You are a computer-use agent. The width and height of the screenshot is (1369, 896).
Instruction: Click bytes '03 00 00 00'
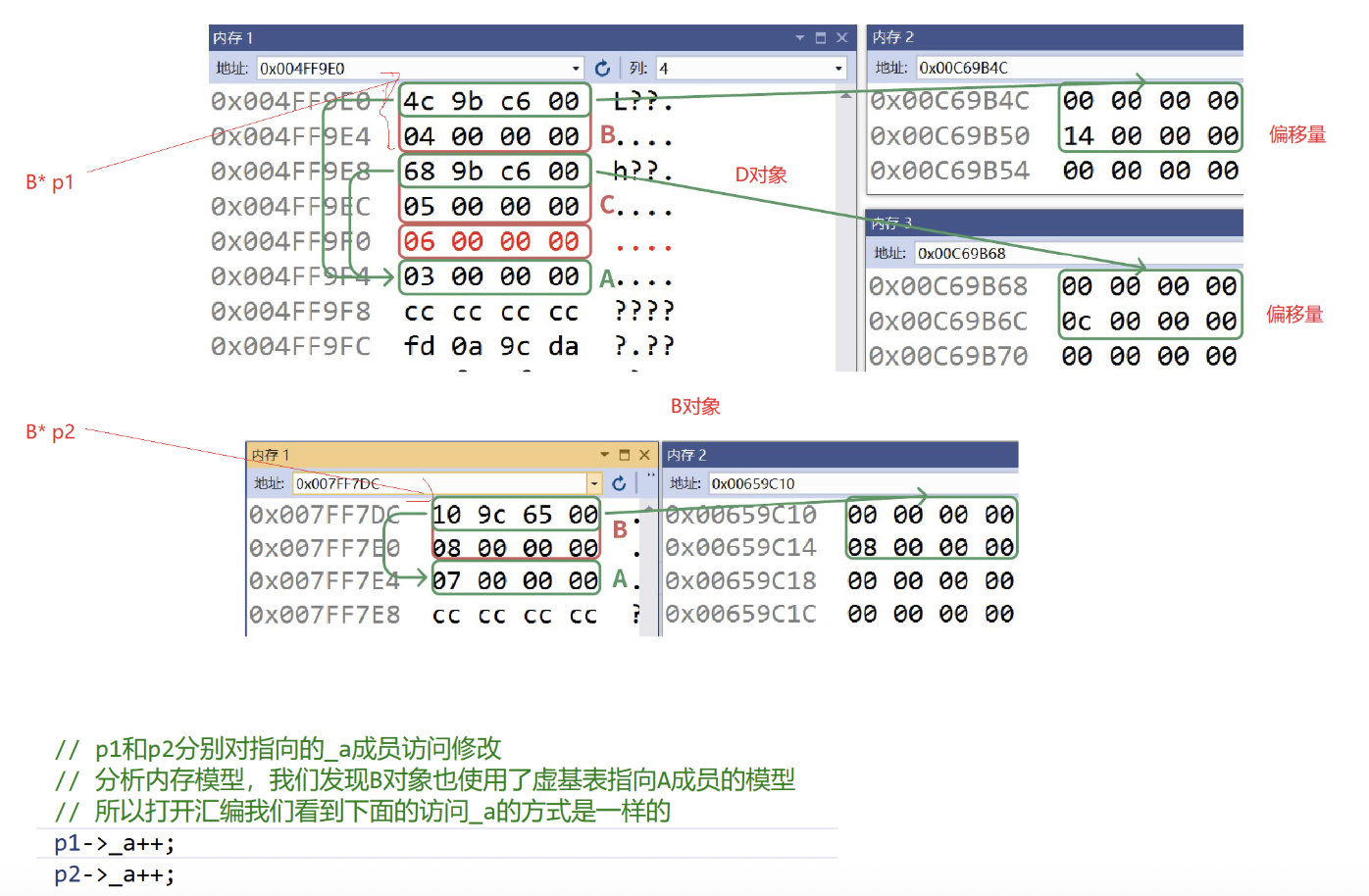(x=492, y=276)
